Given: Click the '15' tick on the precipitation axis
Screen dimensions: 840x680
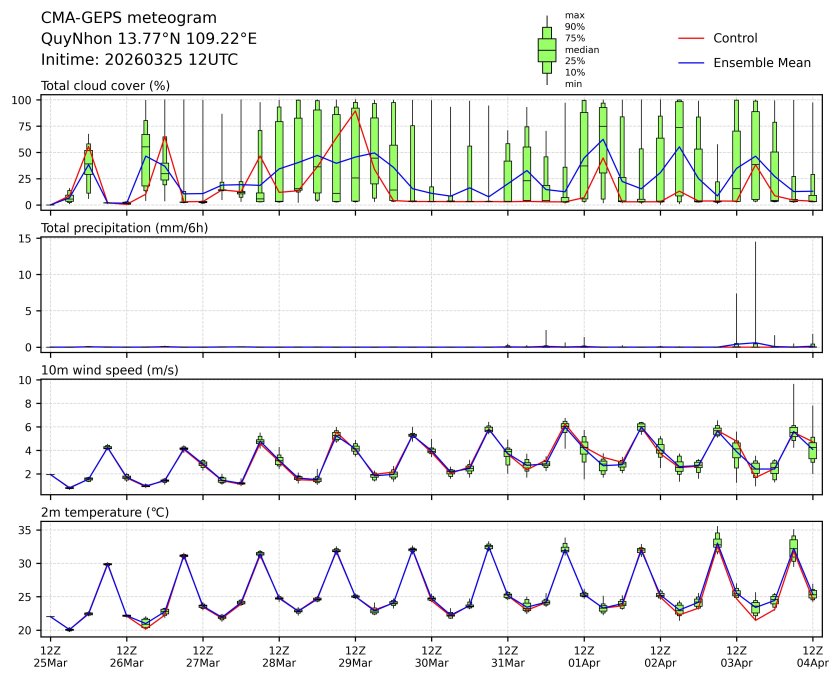Looking at the screenshot, I should (27, 238).
